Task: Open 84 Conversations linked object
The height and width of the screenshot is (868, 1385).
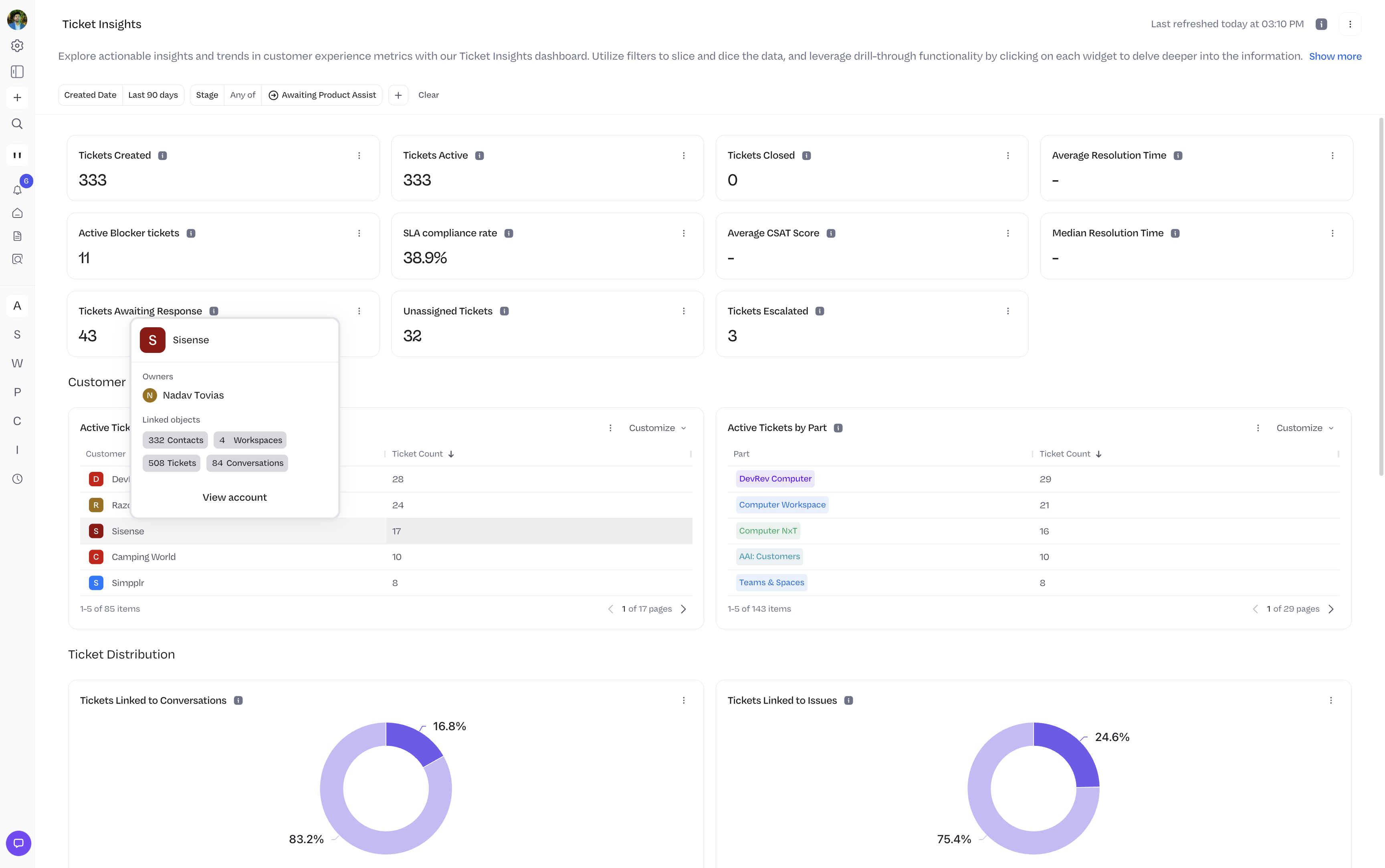Action: pos(248,463)
